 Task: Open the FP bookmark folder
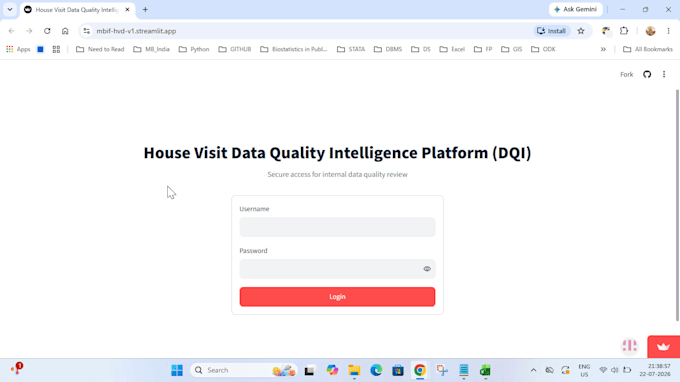(x=483, y=49)
